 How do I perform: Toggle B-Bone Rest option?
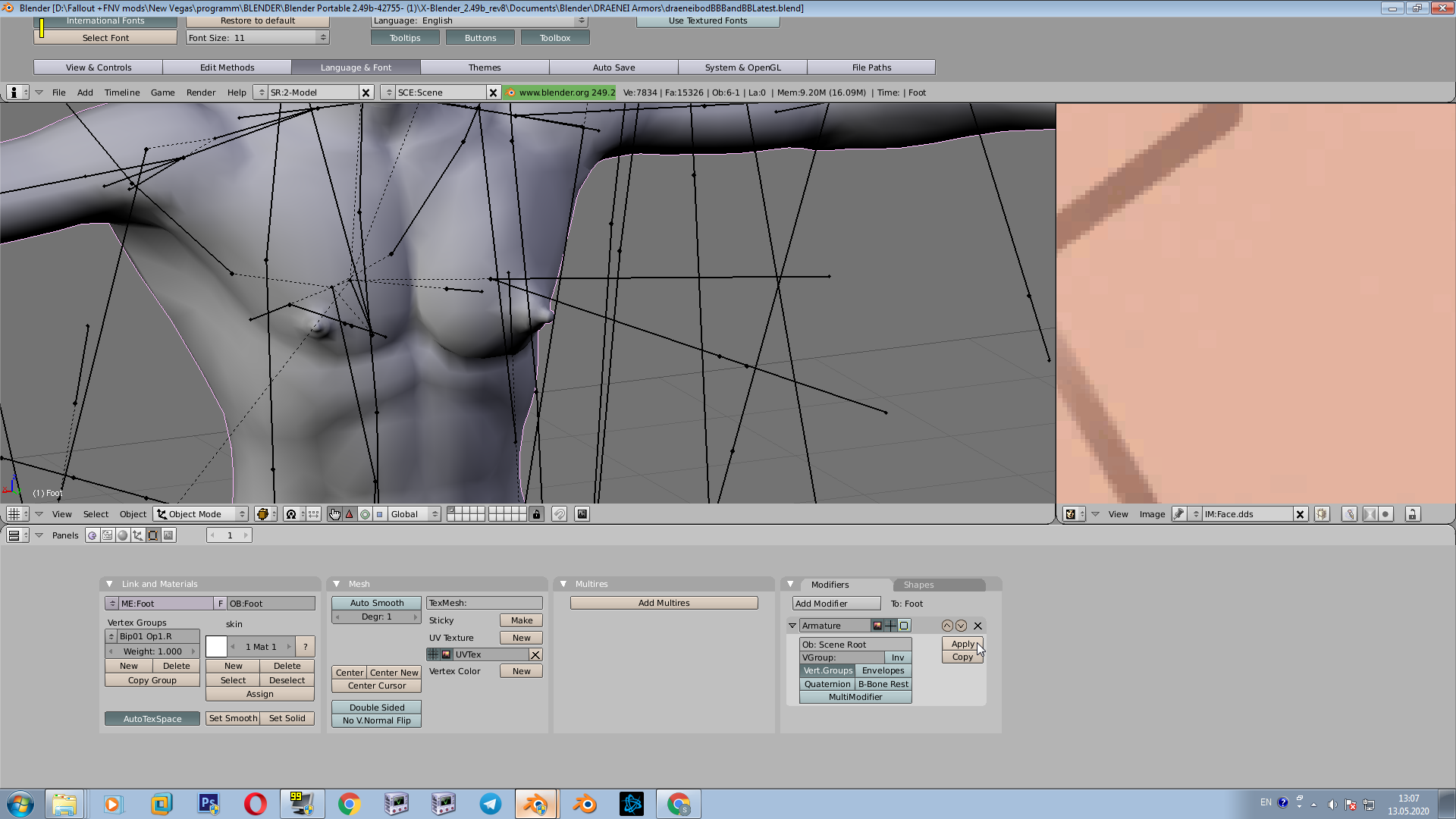point(883,684)
